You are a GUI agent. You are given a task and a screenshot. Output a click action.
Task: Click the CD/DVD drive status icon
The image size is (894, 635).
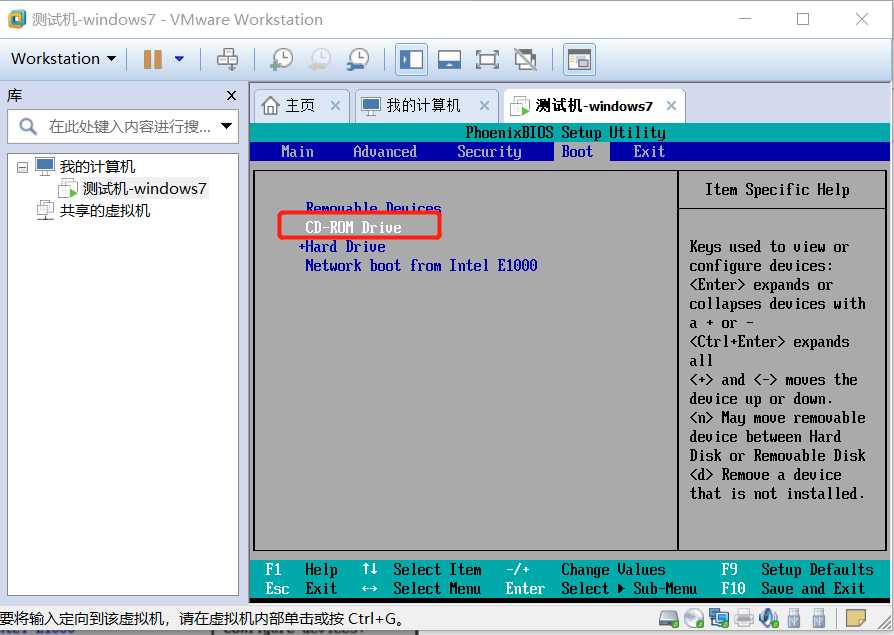pyautogui.click(x=694, y=618)
